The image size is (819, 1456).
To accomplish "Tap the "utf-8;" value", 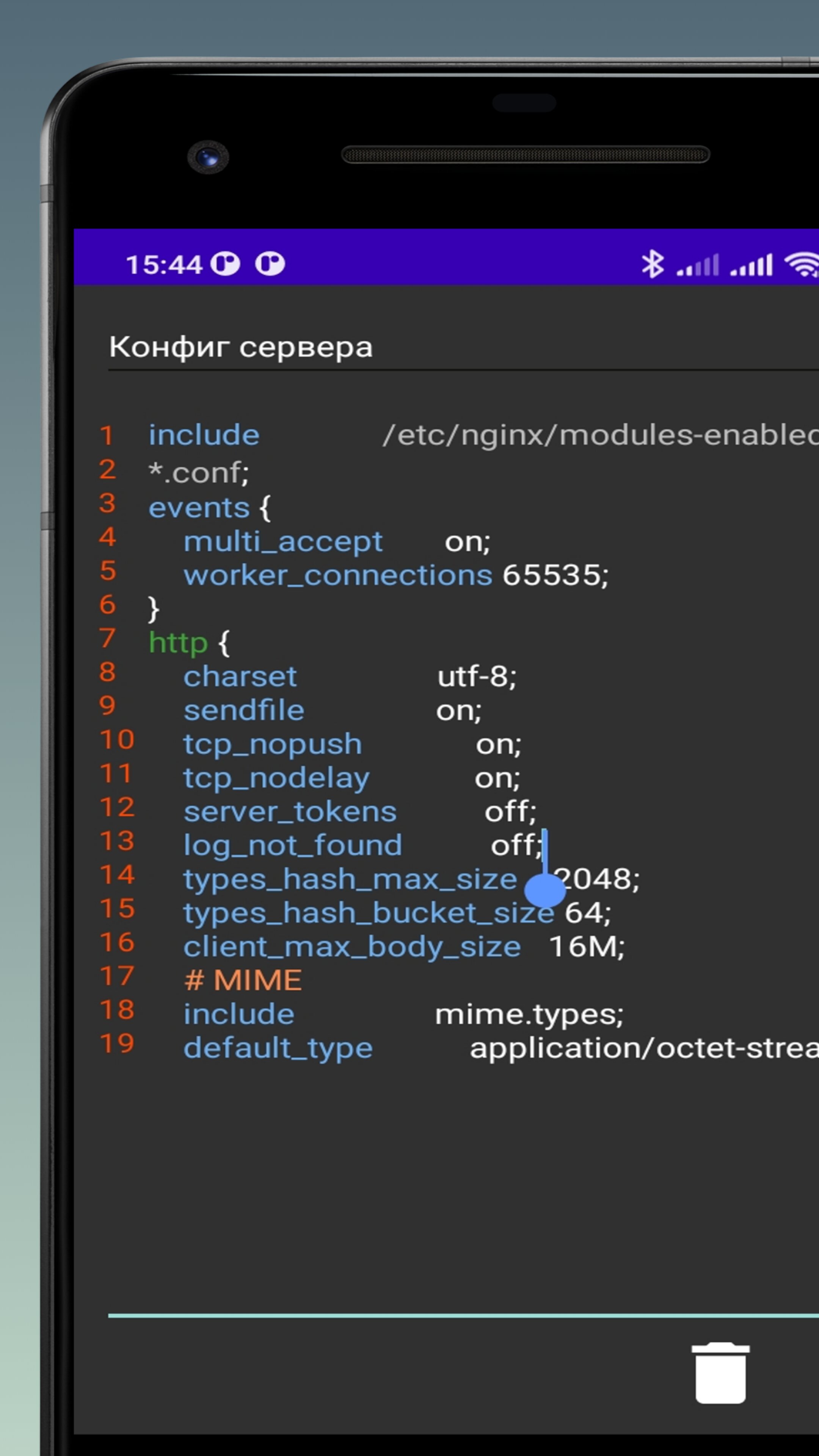I will pos(477,676).
